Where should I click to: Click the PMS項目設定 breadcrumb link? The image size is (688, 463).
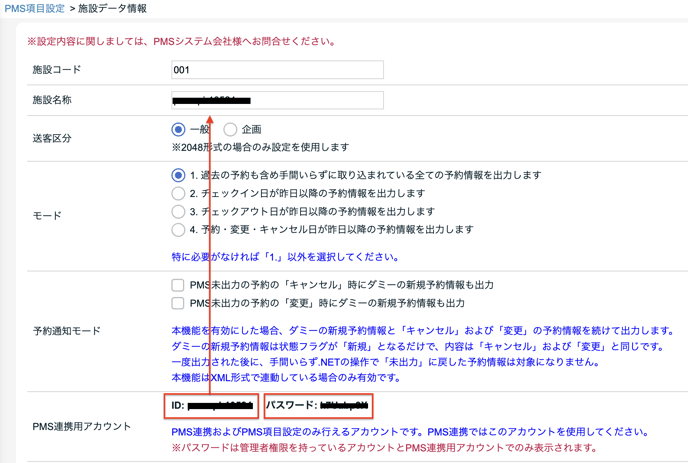tap(34, 9)
